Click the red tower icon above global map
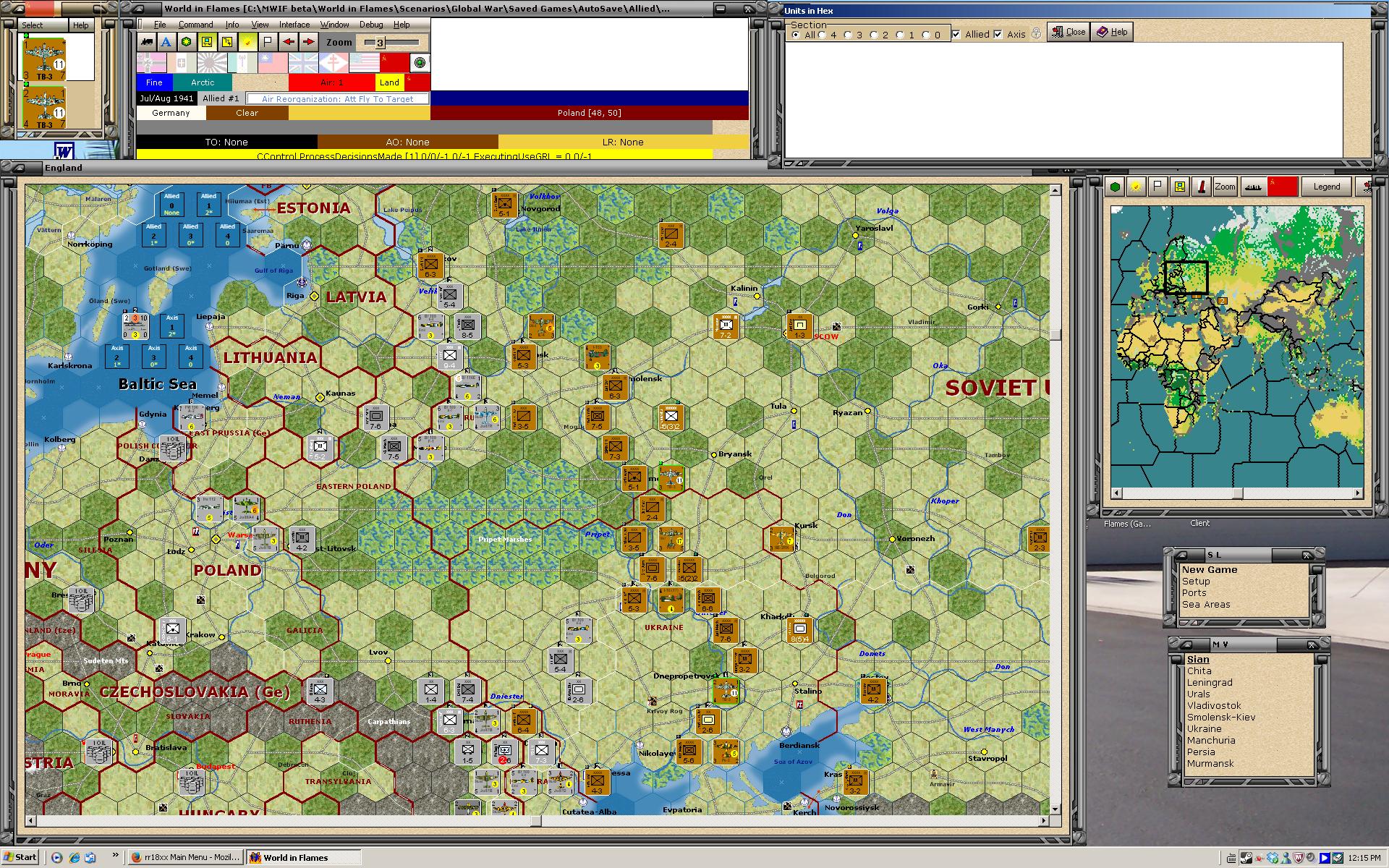The width and height of the screenshot is (1389, 868). (1202, 187)
